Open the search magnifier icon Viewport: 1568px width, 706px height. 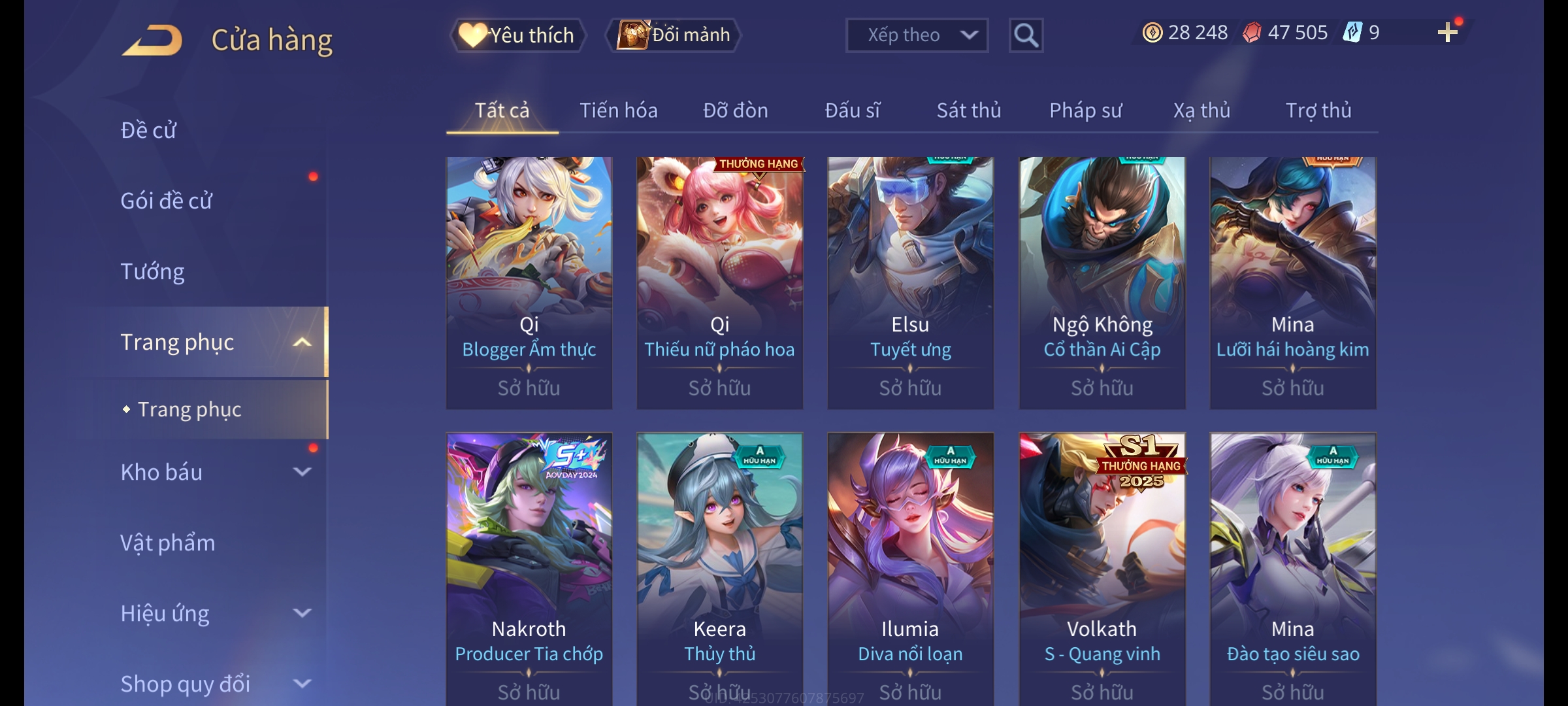(x=1026, y=35)
